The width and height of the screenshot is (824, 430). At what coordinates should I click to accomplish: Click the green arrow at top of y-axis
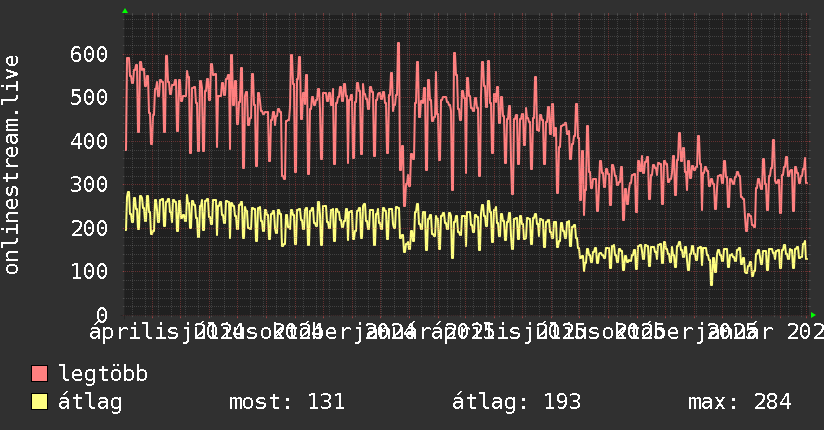125,11
